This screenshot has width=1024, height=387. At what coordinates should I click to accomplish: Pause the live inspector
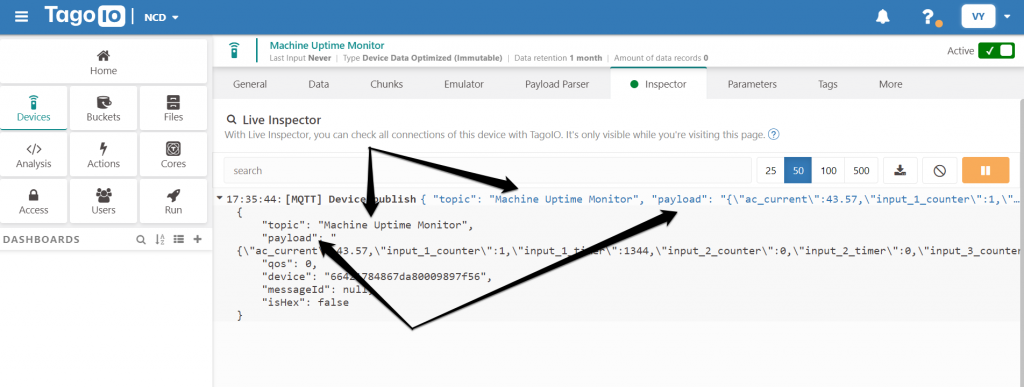point(985,170)
